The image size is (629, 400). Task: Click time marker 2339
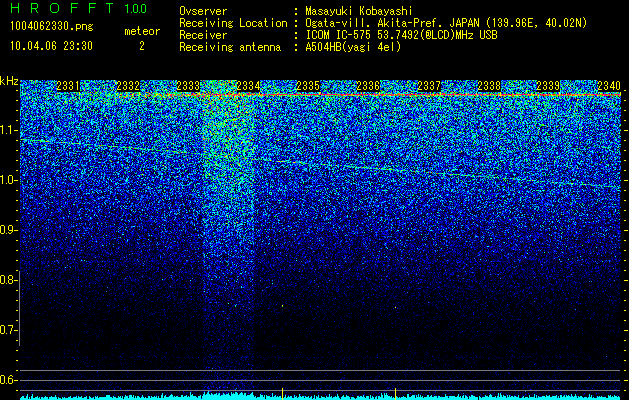click(x=548, y=86)
